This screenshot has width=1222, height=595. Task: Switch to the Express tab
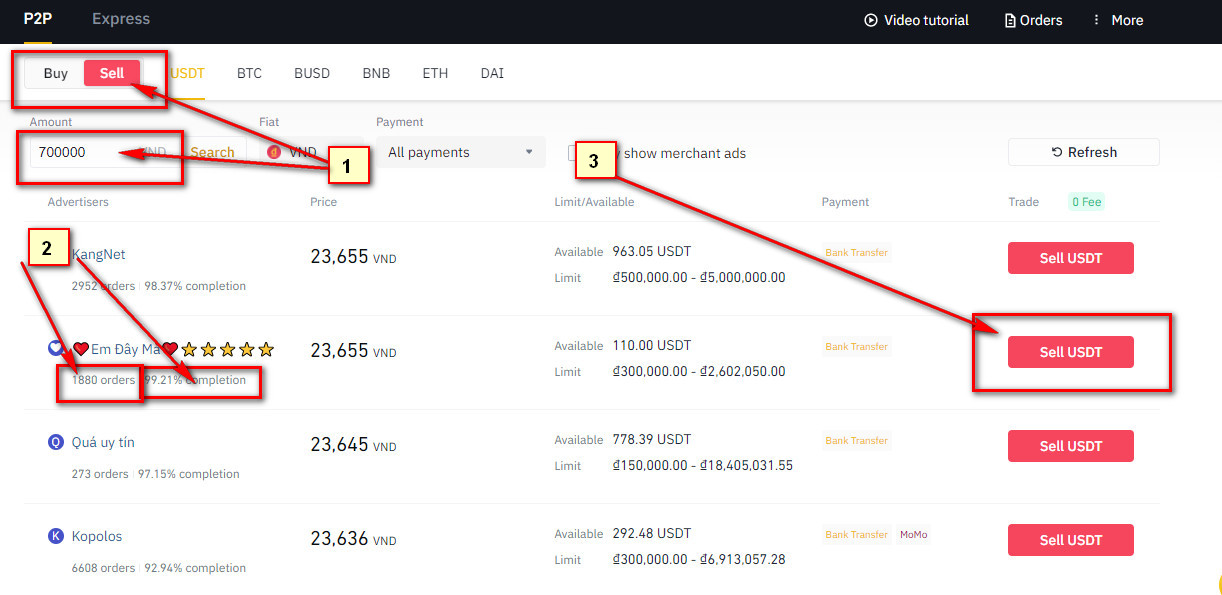[121, 19]
